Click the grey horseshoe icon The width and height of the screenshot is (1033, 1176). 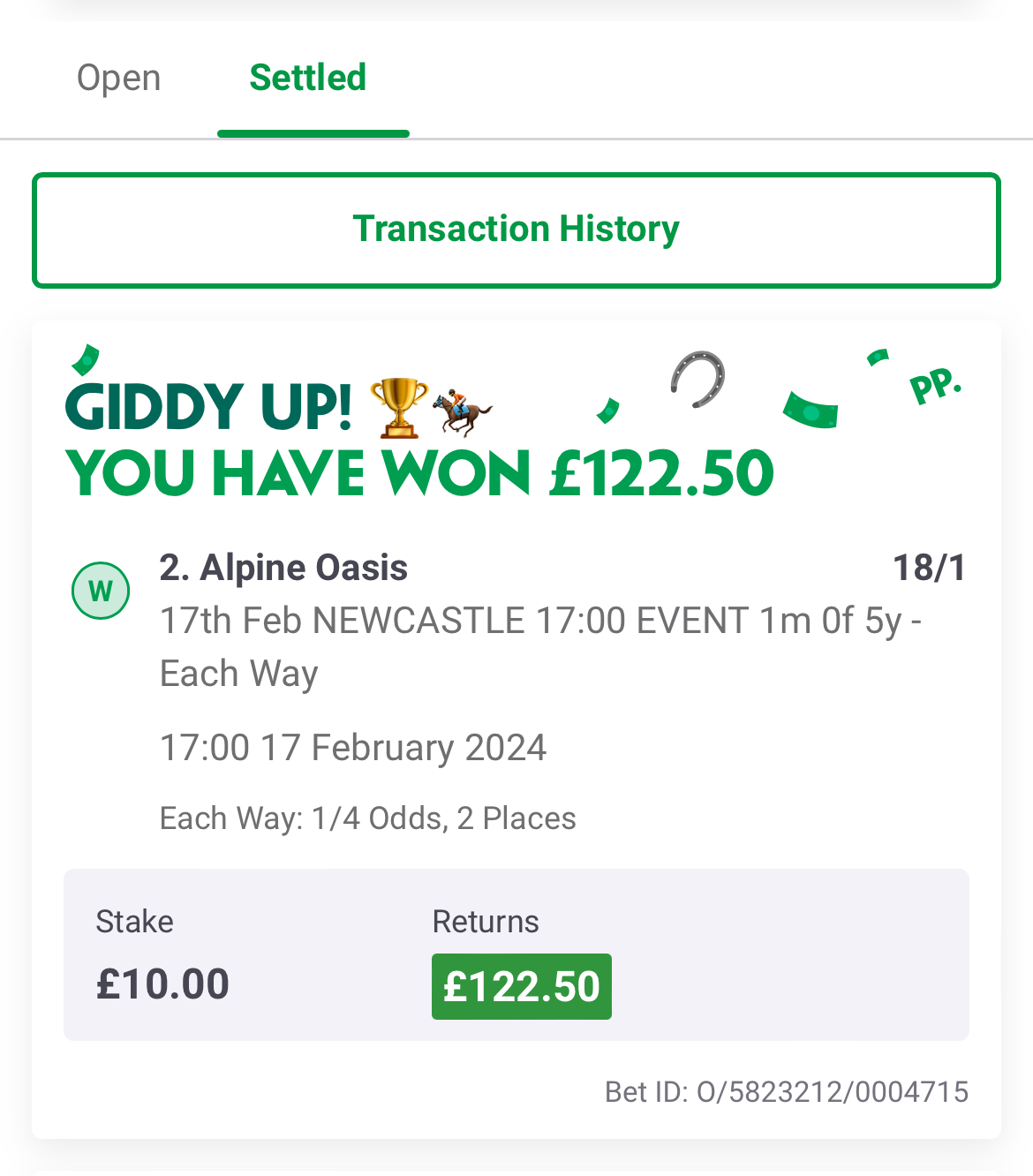click(x=697, y=380)
